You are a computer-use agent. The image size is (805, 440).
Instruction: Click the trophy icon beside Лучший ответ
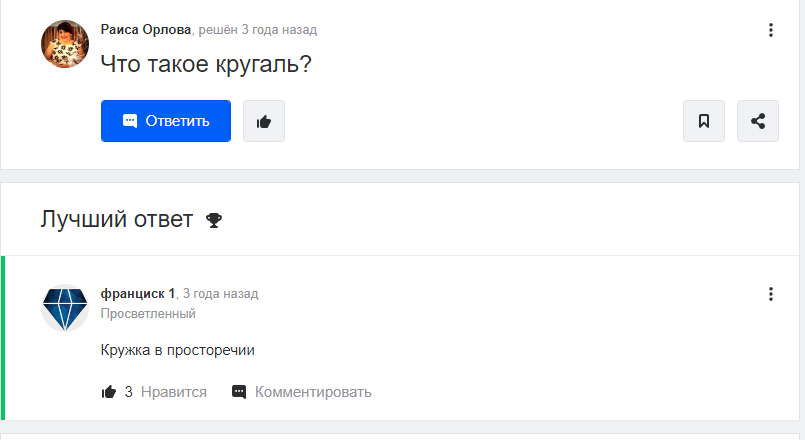[x=213, y=220]
